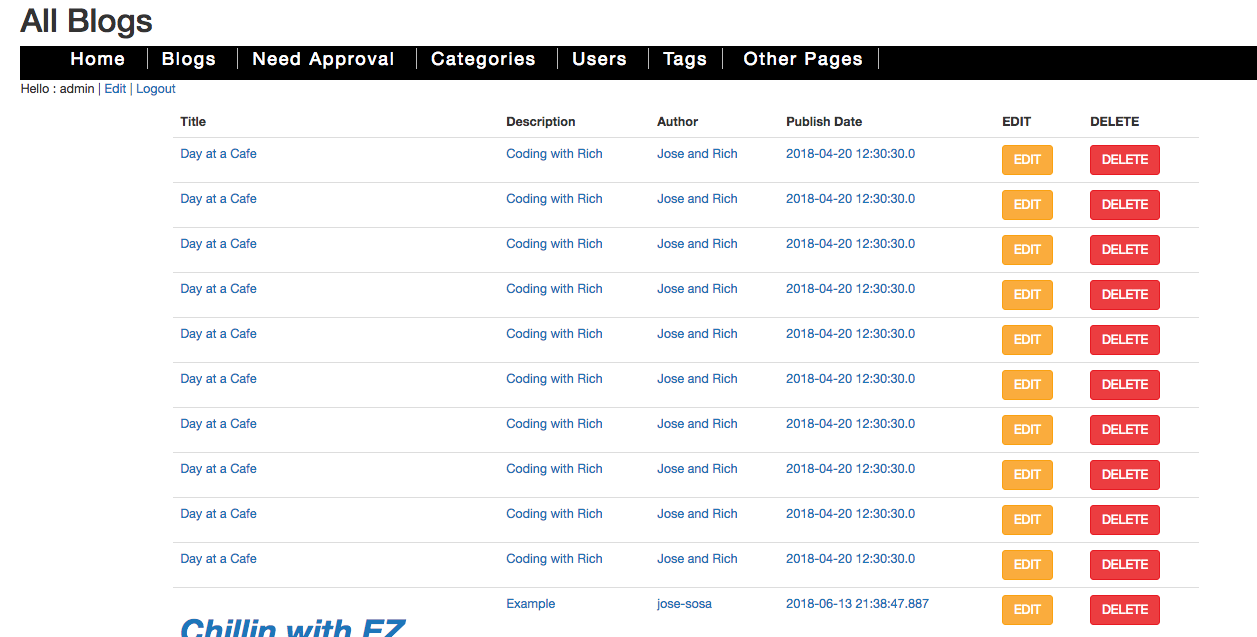Open the Users management page

coord(599,59)
